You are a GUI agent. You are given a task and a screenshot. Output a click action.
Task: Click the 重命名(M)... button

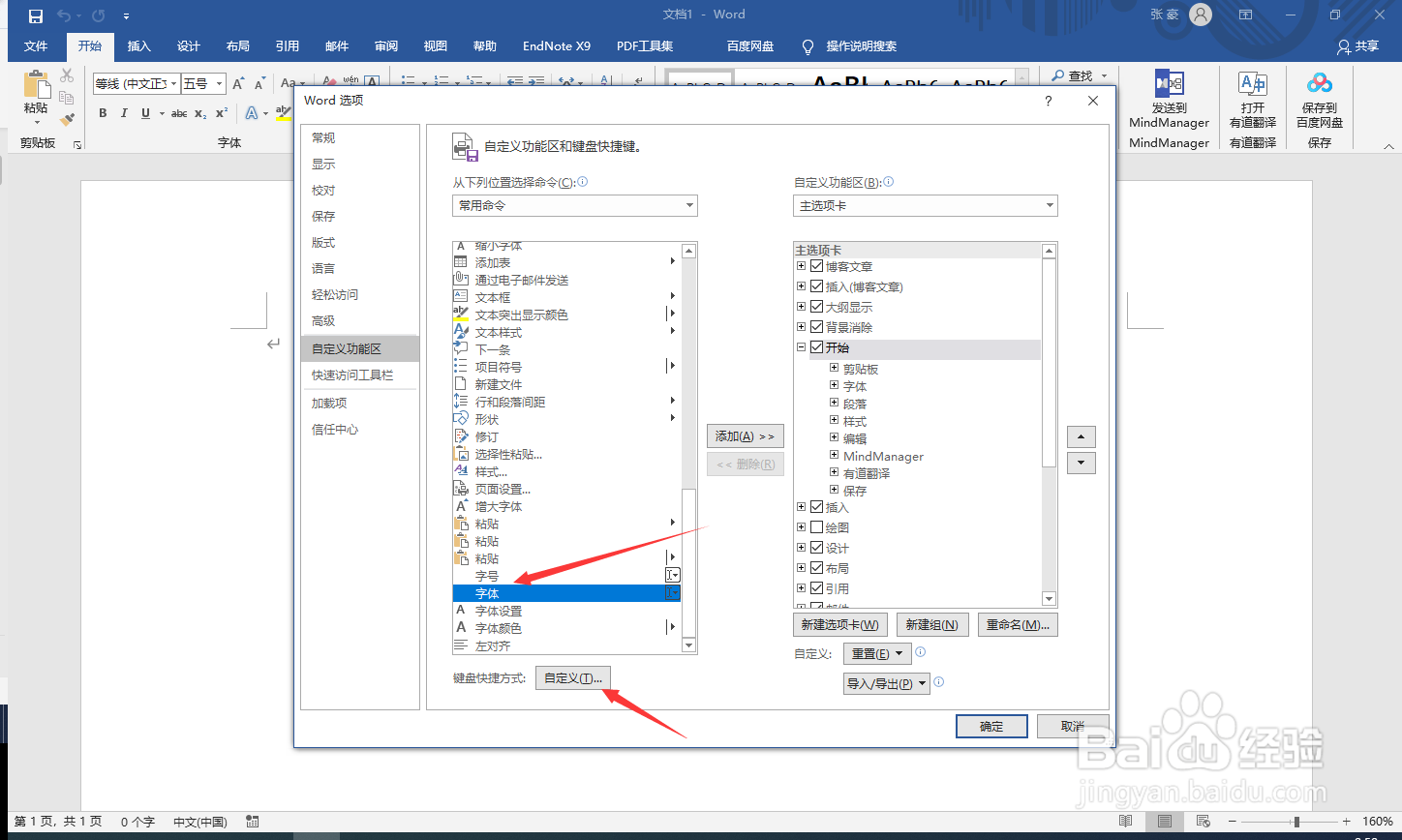[x=1018, y=625]
